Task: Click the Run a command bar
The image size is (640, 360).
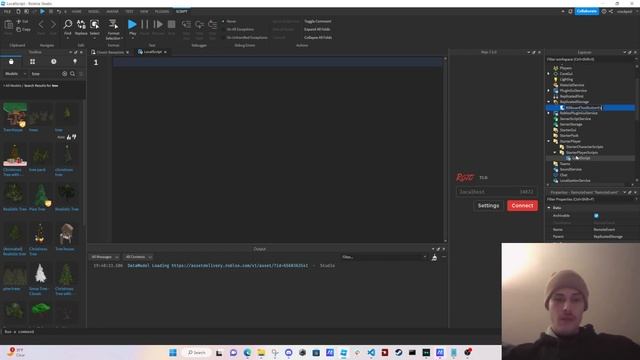Action: pos(251,332)
